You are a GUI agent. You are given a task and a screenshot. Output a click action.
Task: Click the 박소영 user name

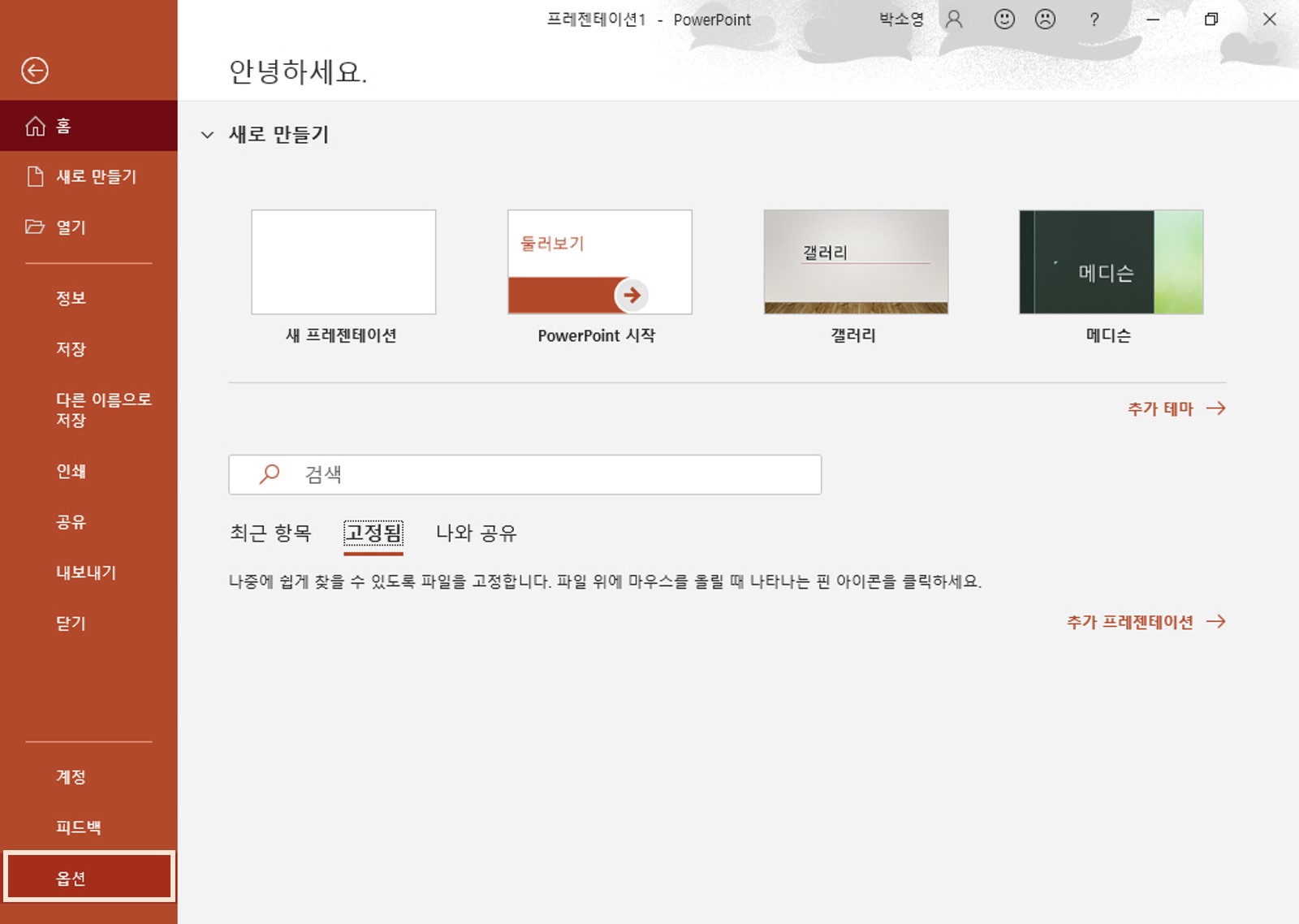click(901, 19)
